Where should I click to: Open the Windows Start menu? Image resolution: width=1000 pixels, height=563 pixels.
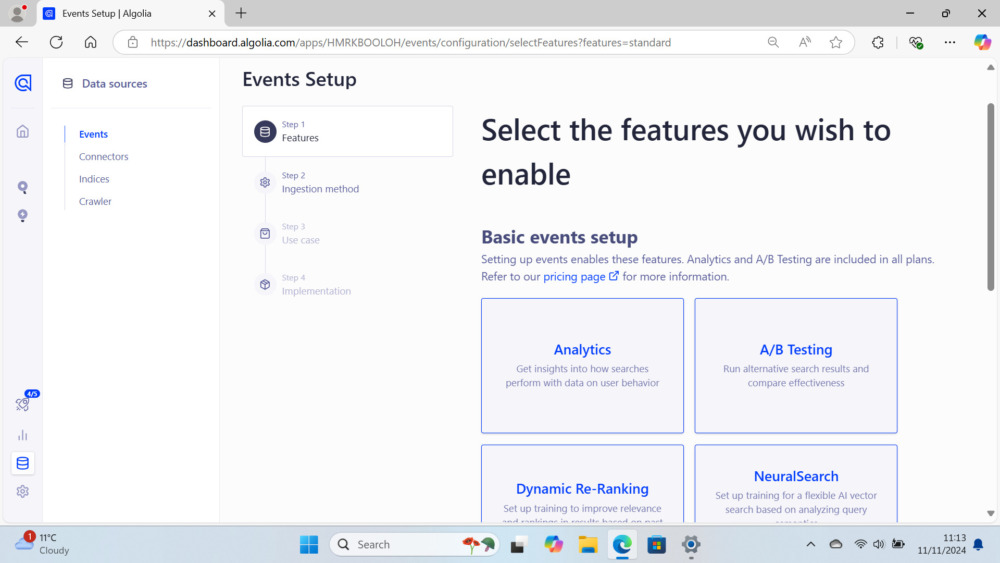coord(309,545)
